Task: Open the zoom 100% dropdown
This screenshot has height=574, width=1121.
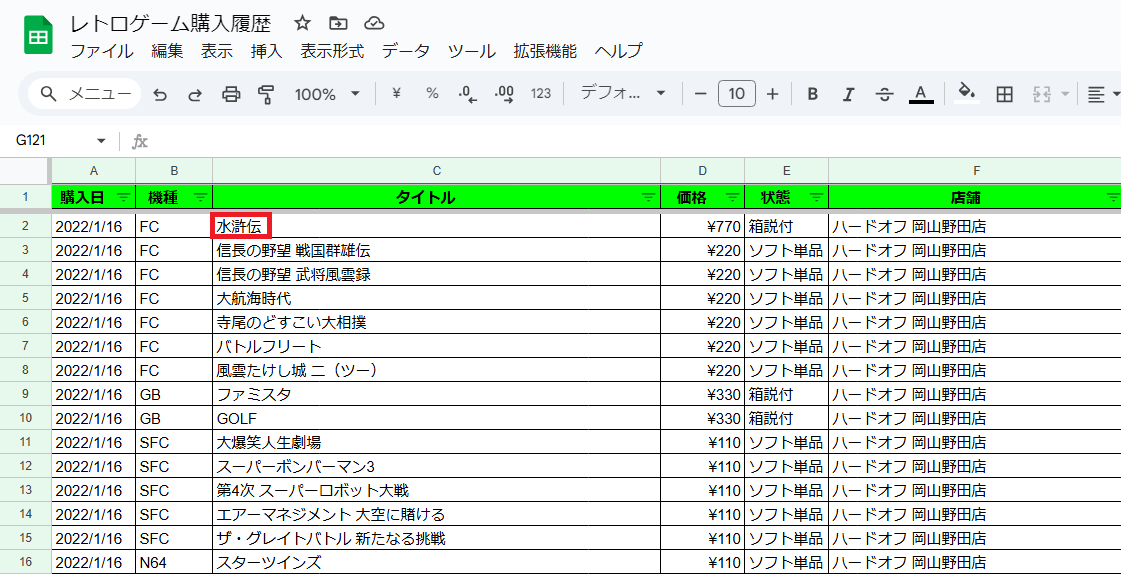Action: pos(327,94)
